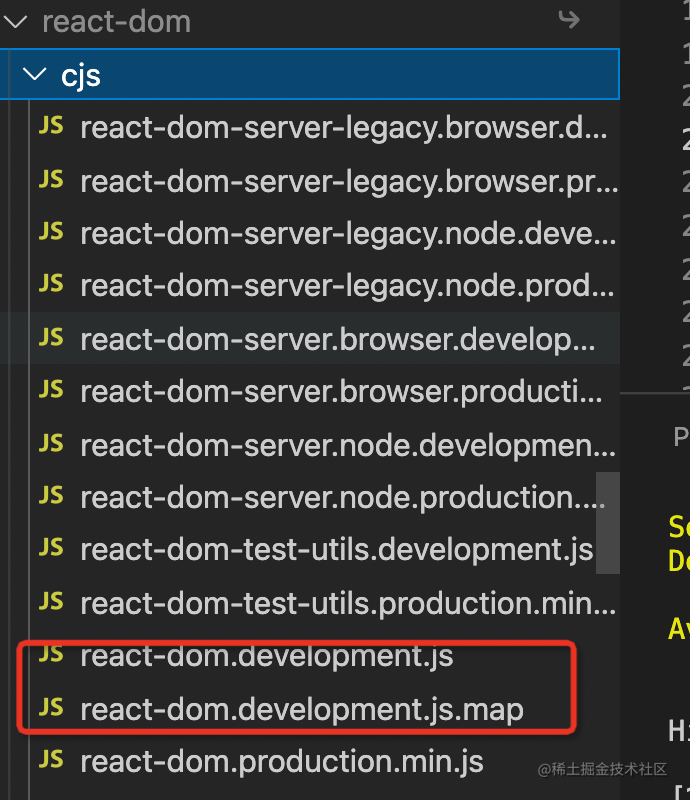Click JS icon of react-dom.development.js.map

(x=51, y=707)
